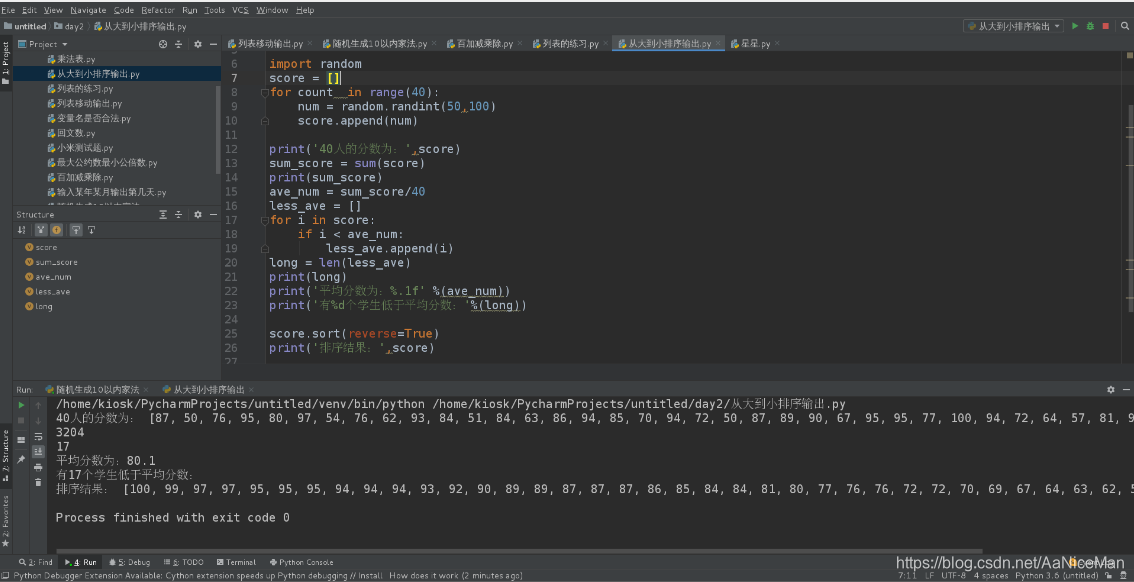Toggle Autoscroll to Source in Structure
This screenshot has width=1134, height=582.
tap(76, 230)
